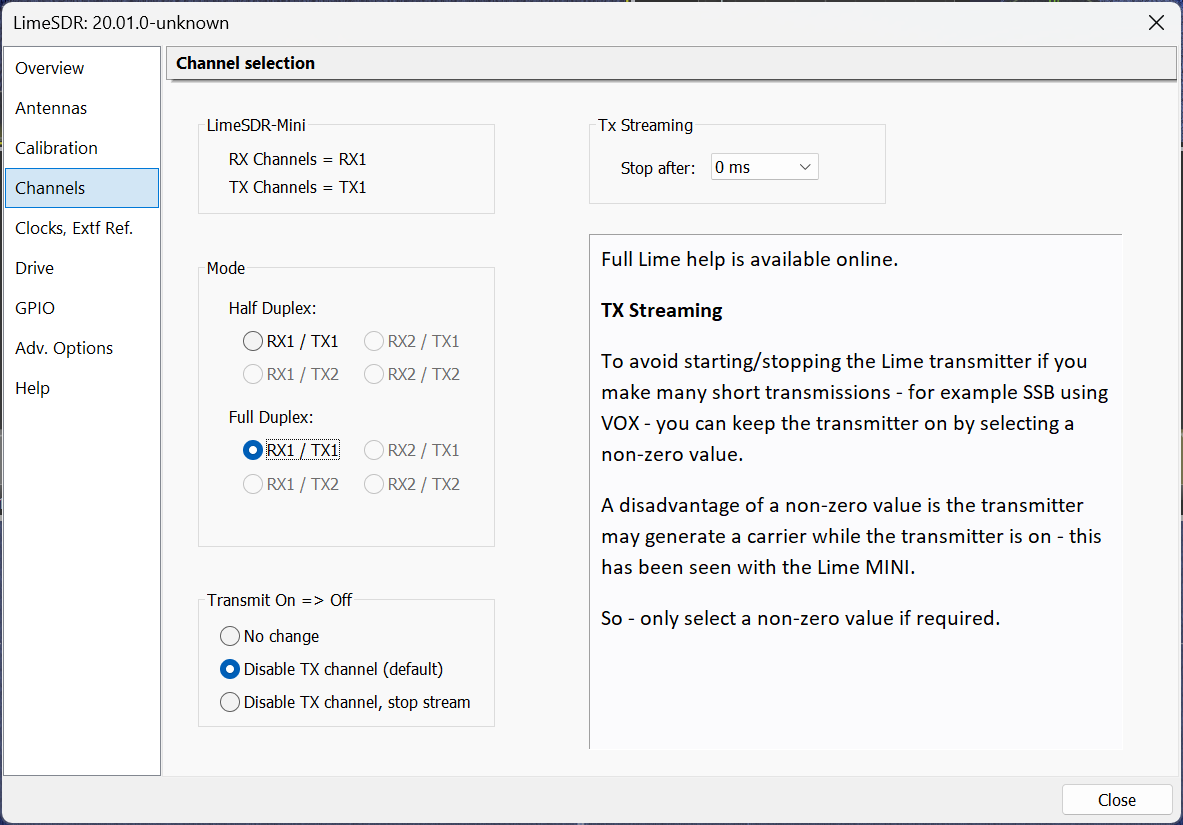Open the Help section in sidebar

pyautogui.click(x=32, y=388)
